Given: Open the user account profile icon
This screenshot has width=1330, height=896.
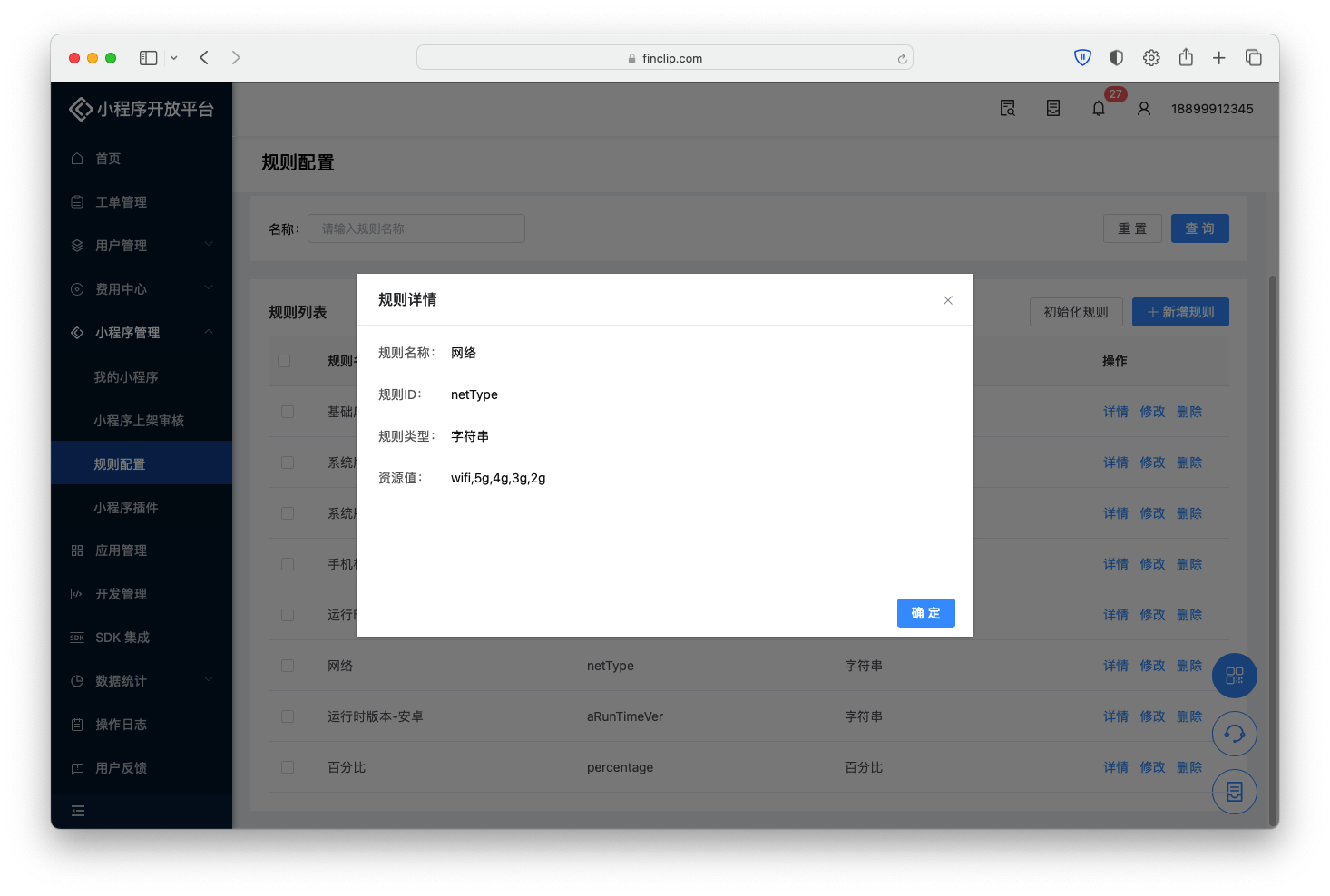Looking at the screenshot, I should pyautogui.click(x=1144, y=109).
